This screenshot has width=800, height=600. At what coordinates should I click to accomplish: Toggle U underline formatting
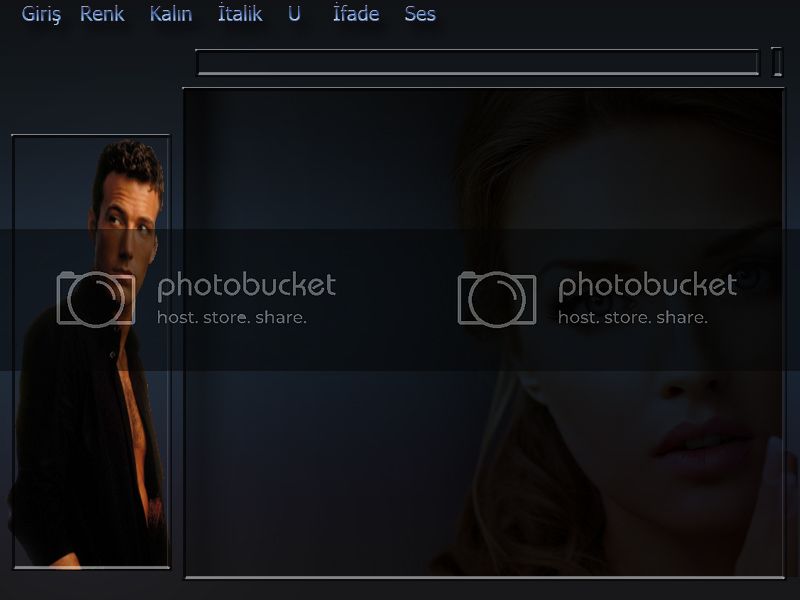click(294, 14)
